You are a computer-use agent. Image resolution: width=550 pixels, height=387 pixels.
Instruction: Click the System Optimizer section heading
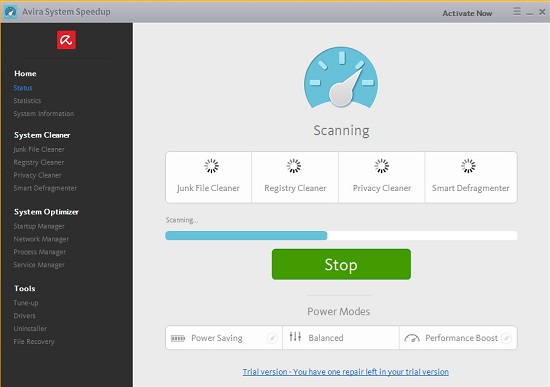click(x=46, y=212)
